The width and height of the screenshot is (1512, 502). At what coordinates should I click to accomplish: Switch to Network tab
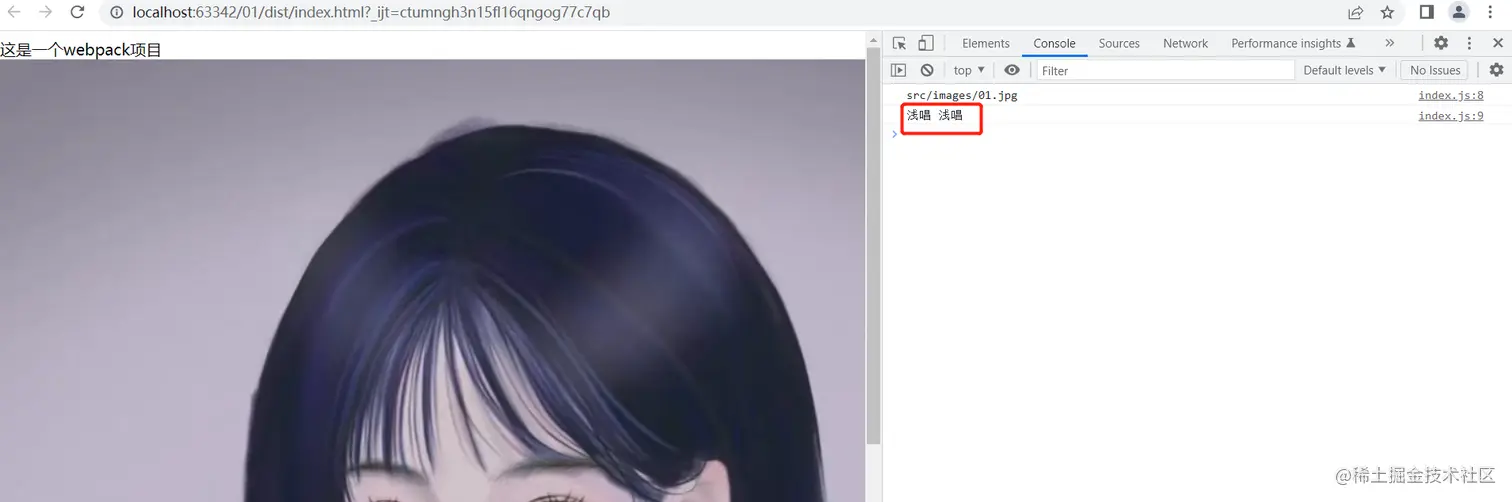coord(1186,43)
